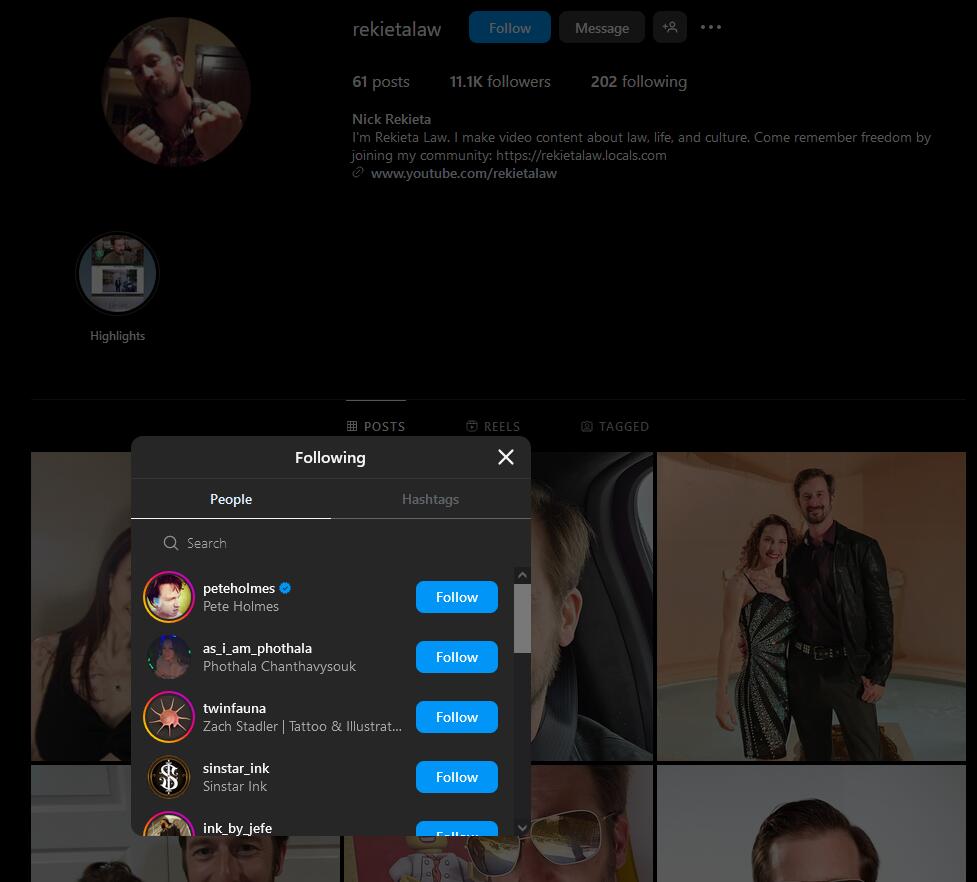This screenshot has width=977, height=882.
Task: Open the ink_by_jefe username
Action: (237, 828)
